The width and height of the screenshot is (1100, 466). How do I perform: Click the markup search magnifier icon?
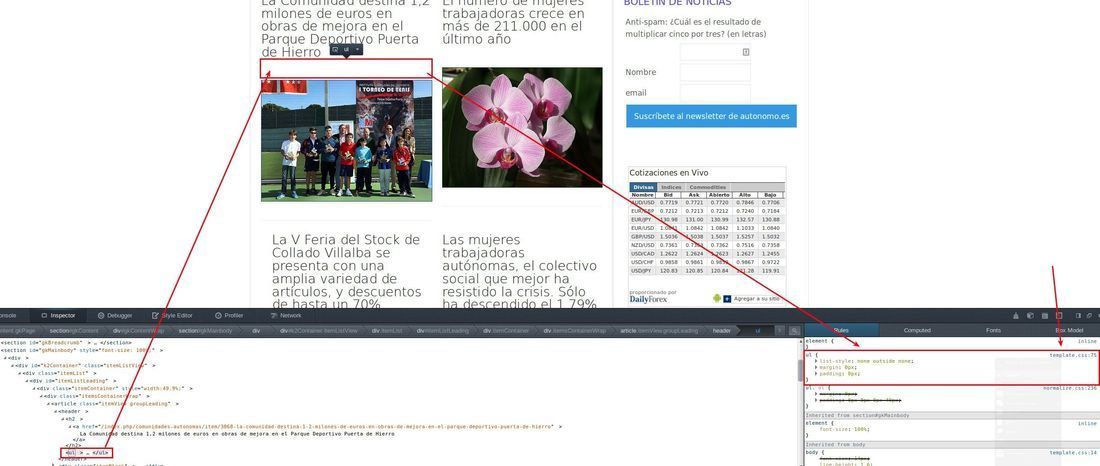tap(794, 331)
